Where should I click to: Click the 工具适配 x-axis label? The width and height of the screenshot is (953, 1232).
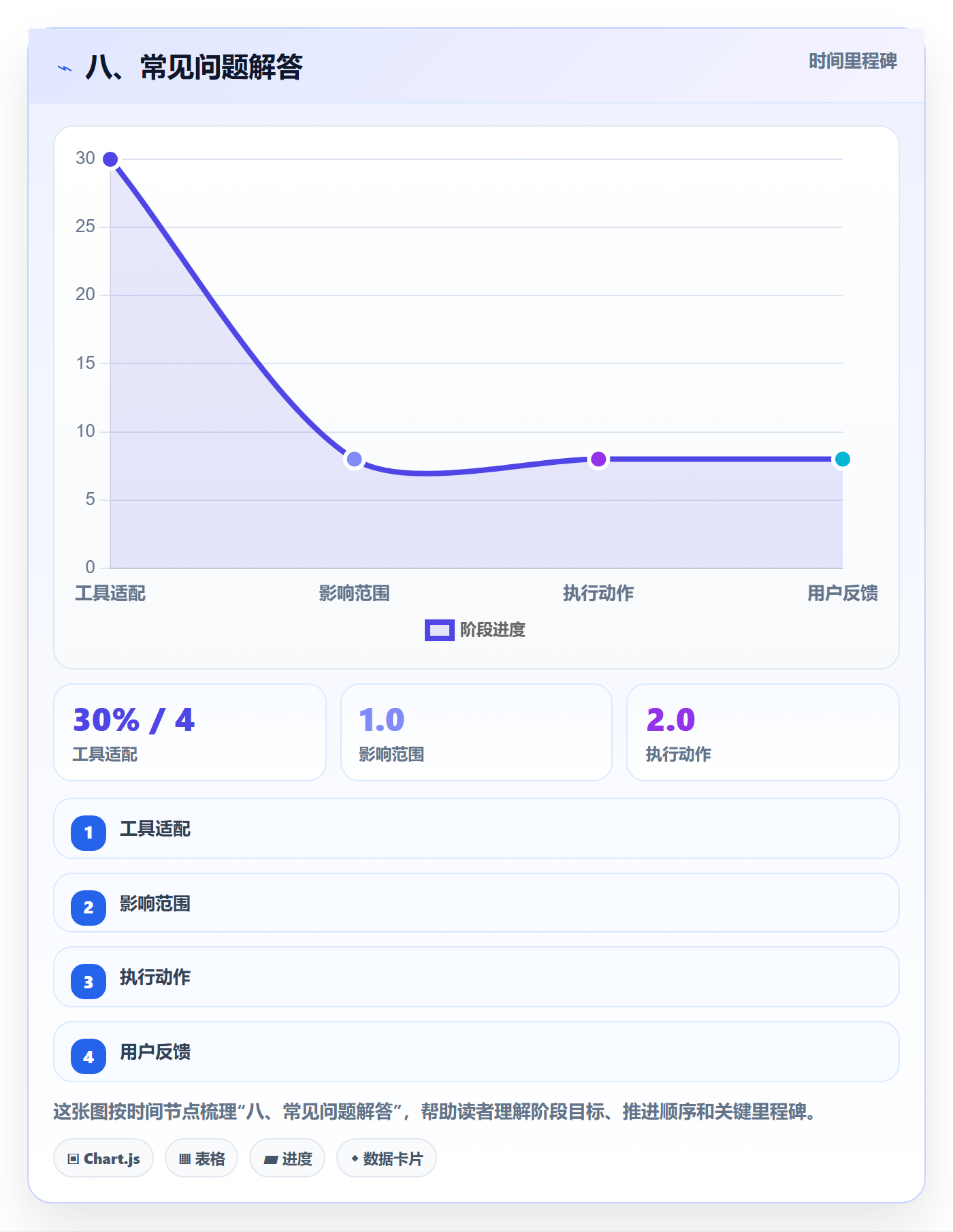[x=110, y=594]
